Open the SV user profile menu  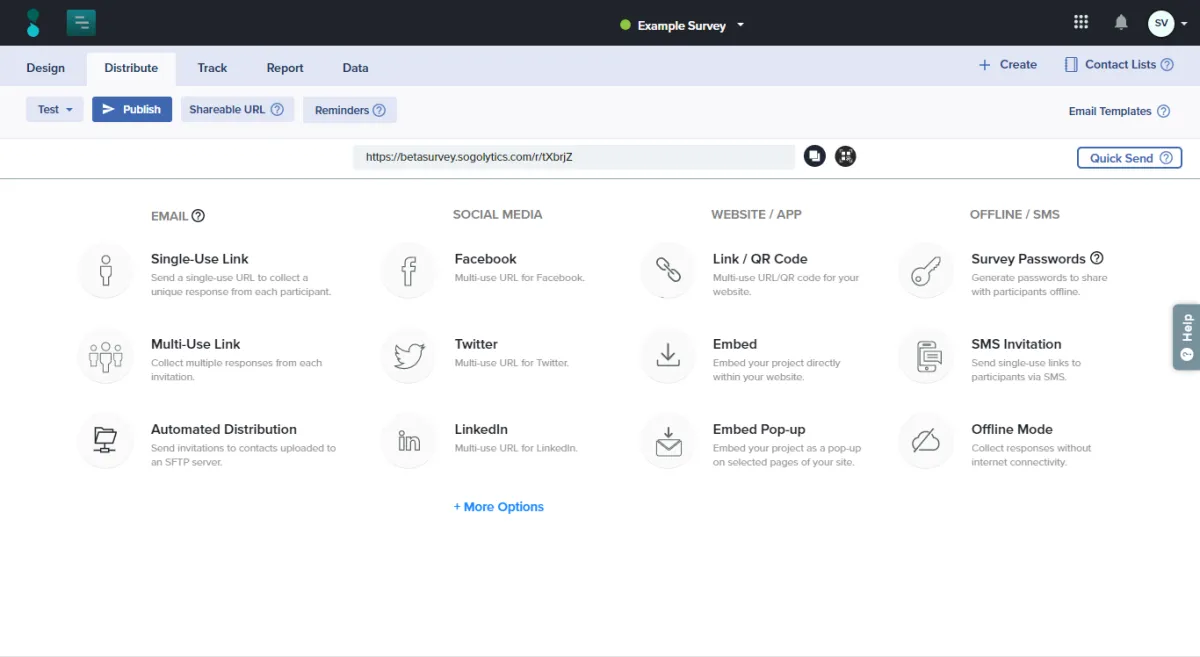(1161, 23)
